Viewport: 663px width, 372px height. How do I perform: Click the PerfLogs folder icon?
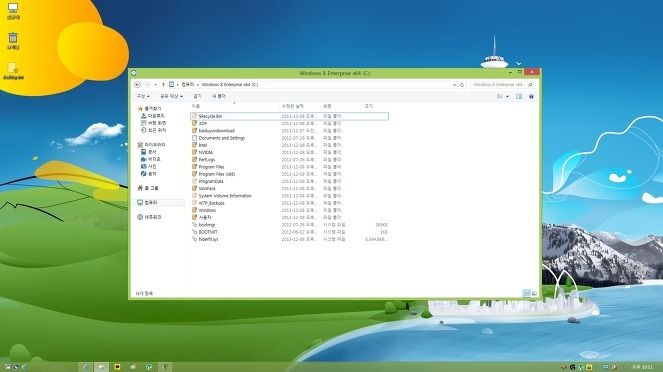(x=195, y=159)
